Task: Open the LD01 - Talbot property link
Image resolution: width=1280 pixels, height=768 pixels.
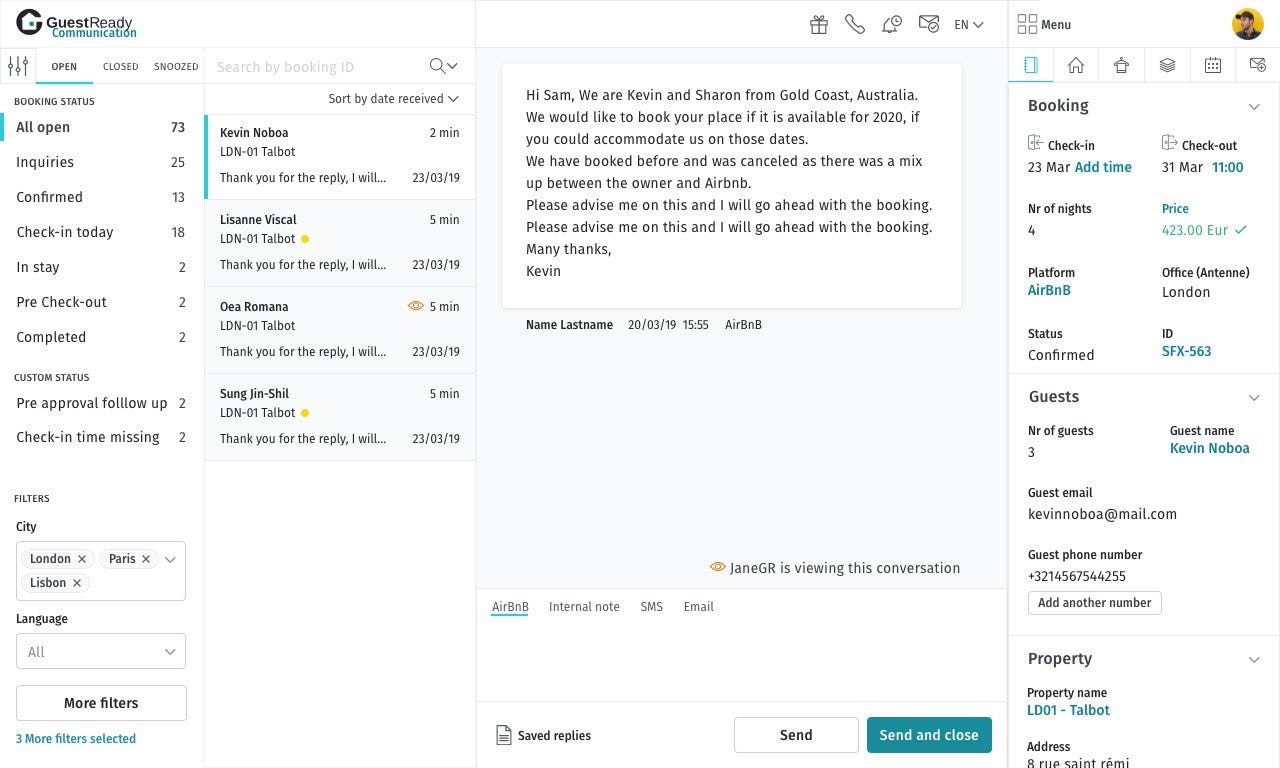Action: click(1068, 710)
